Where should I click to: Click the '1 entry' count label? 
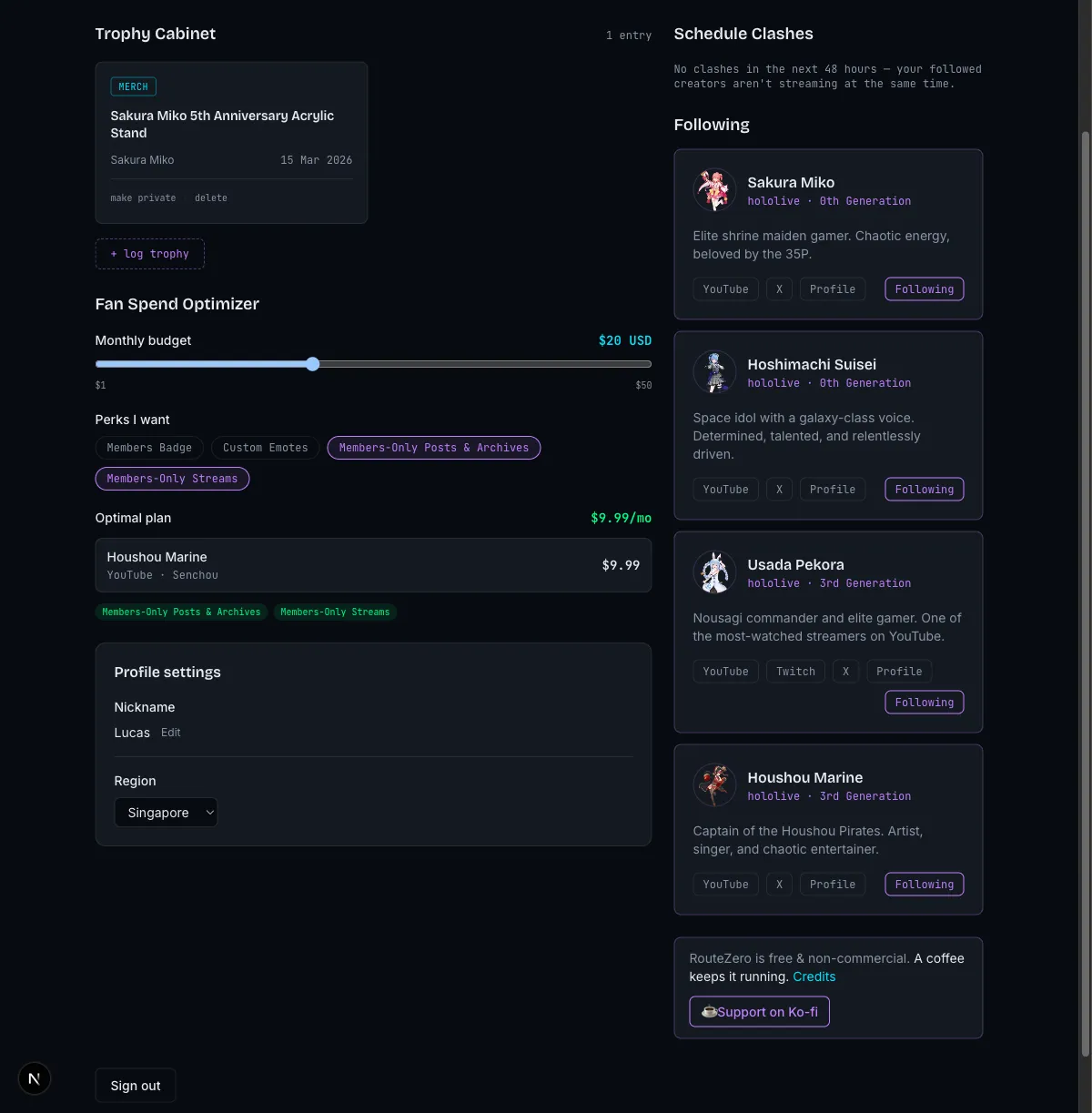(629, 35)
